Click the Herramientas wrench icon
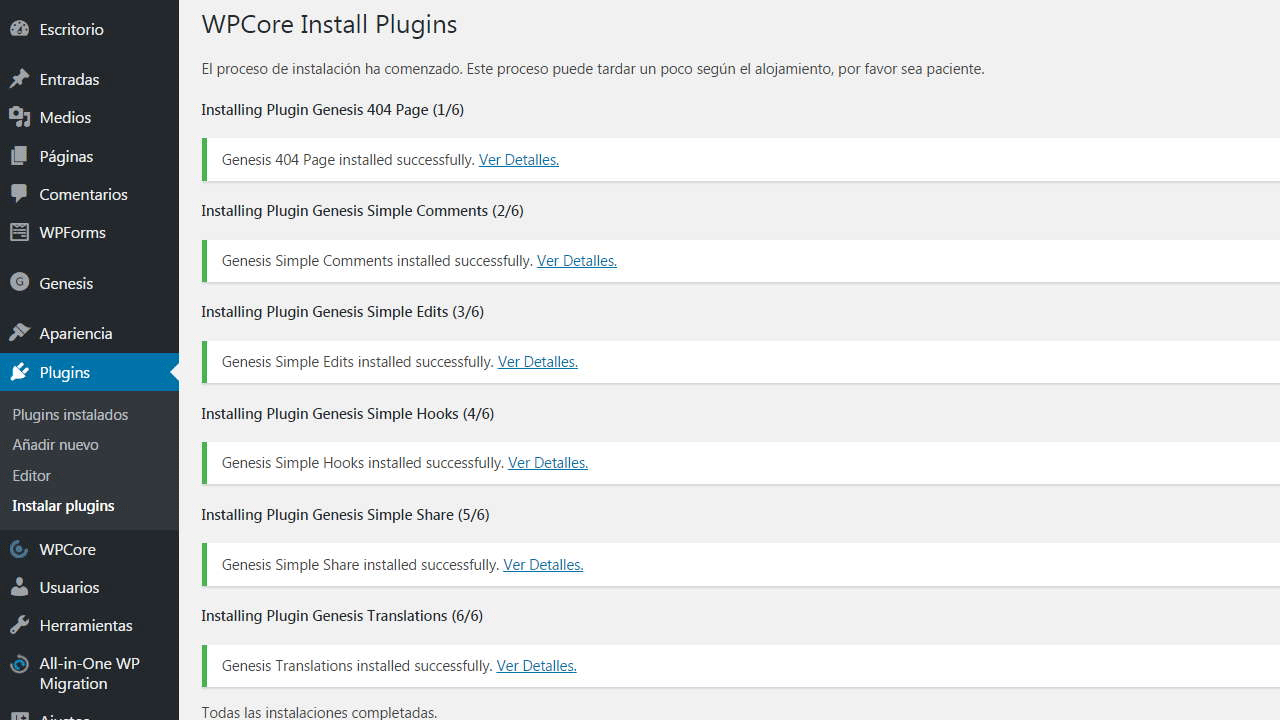The image size is (1280, 720). click(20, 625)
